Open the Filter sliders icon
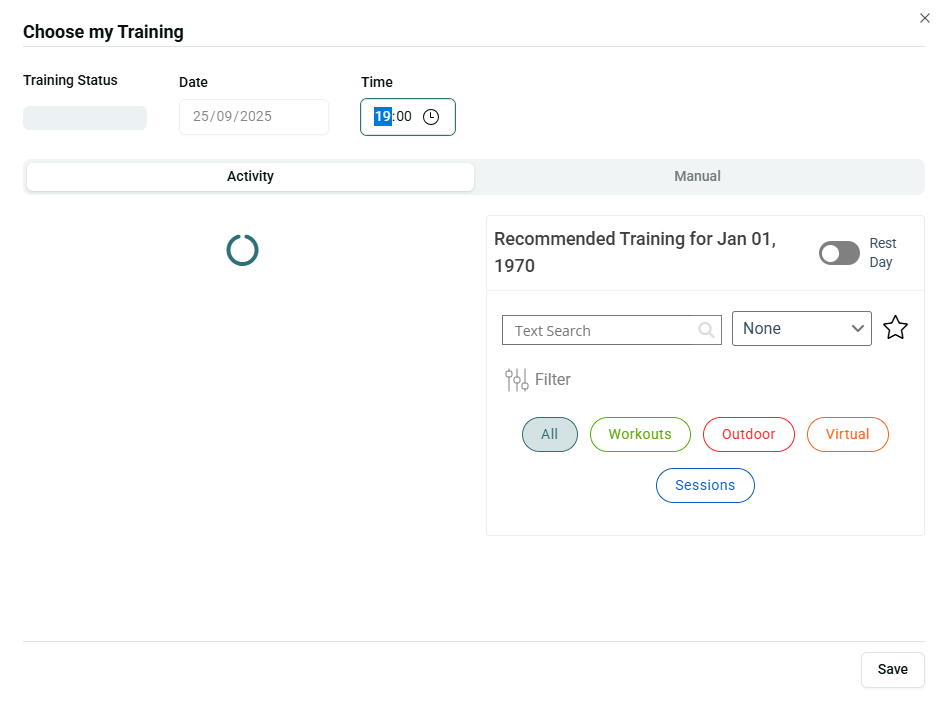 pos(516,380)
